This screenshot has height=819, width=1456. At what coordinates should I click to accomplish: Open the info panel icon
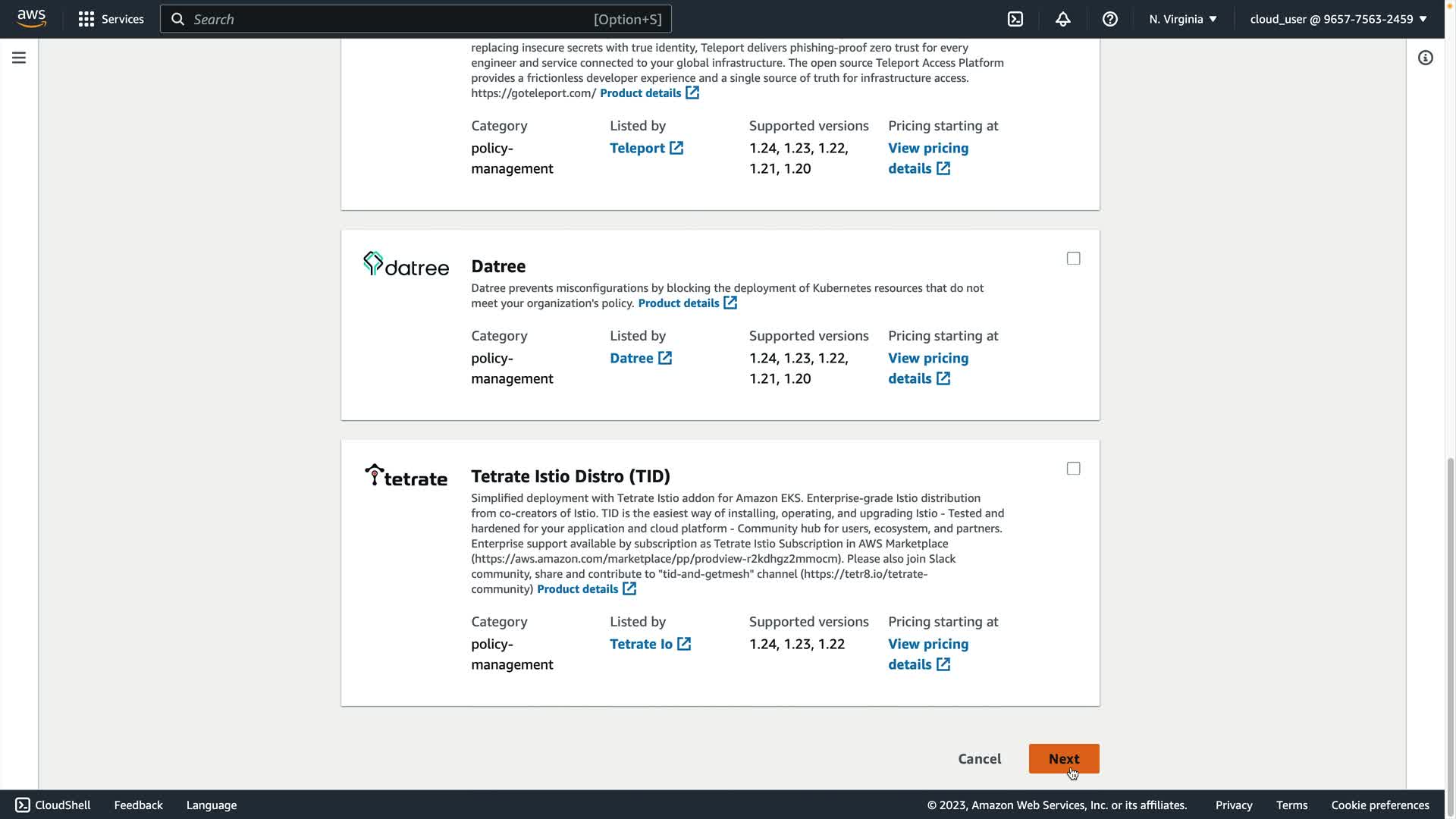[x=1425, y=58]
